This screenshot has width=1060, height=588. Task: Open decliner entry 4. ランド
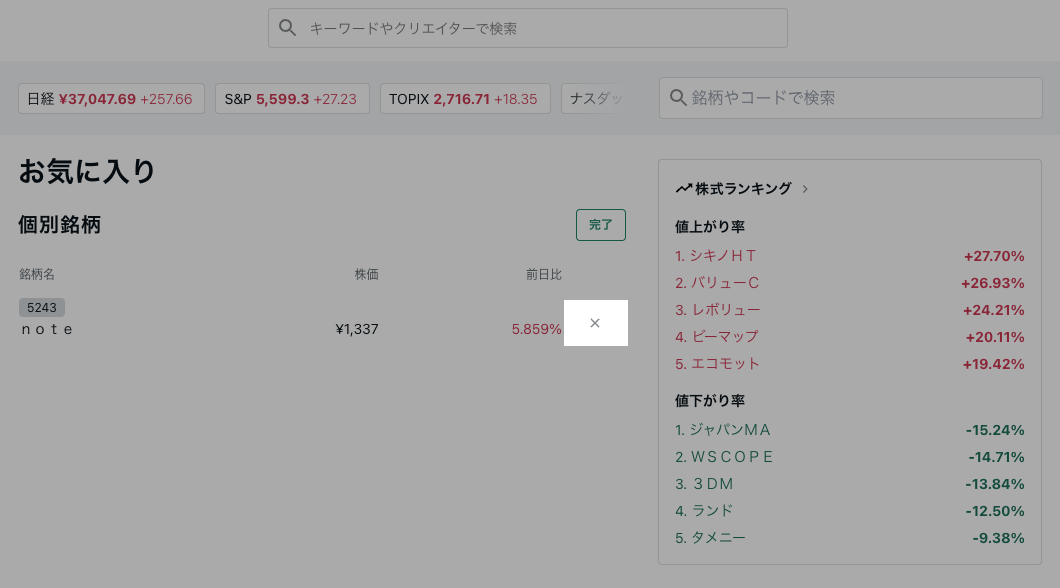(704, 511)
